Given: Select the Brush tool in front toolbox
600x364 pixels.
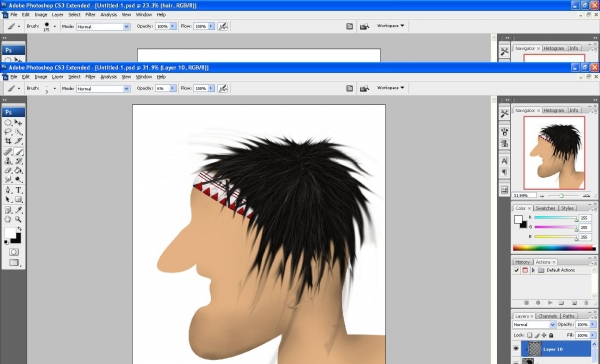Looking at the screenshot, I should (x=18, y=152).
